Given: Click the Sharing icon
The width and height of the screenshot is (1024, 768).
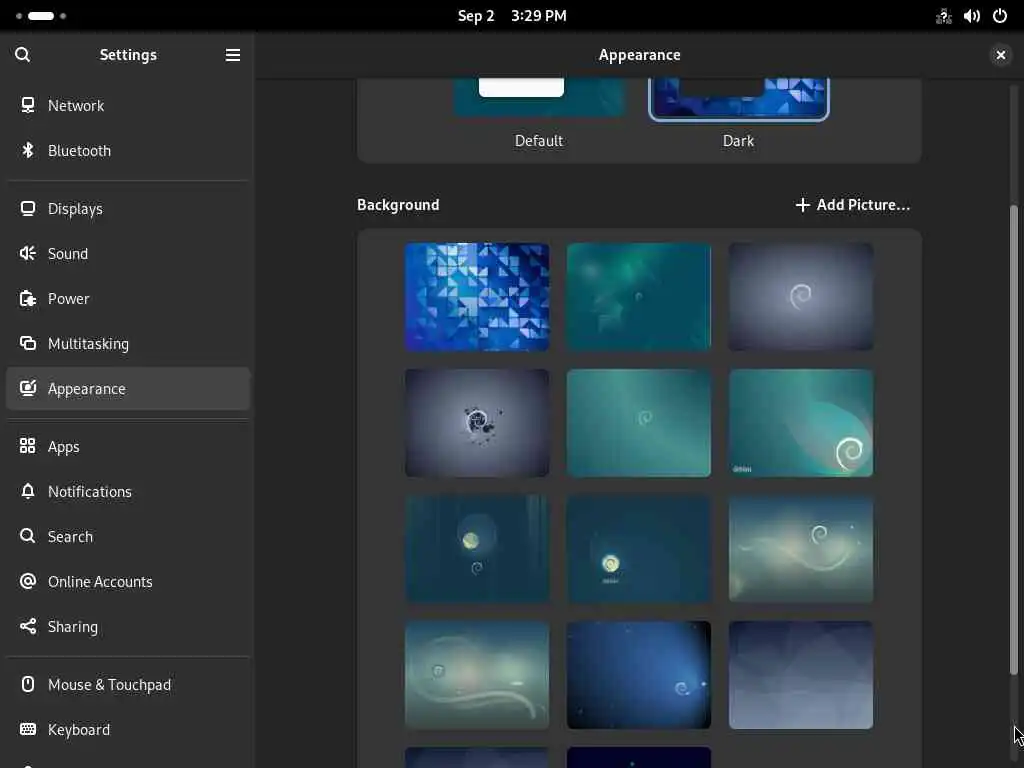Looking at the screenshot, I should pyautogui.click(x=27, y=626).
